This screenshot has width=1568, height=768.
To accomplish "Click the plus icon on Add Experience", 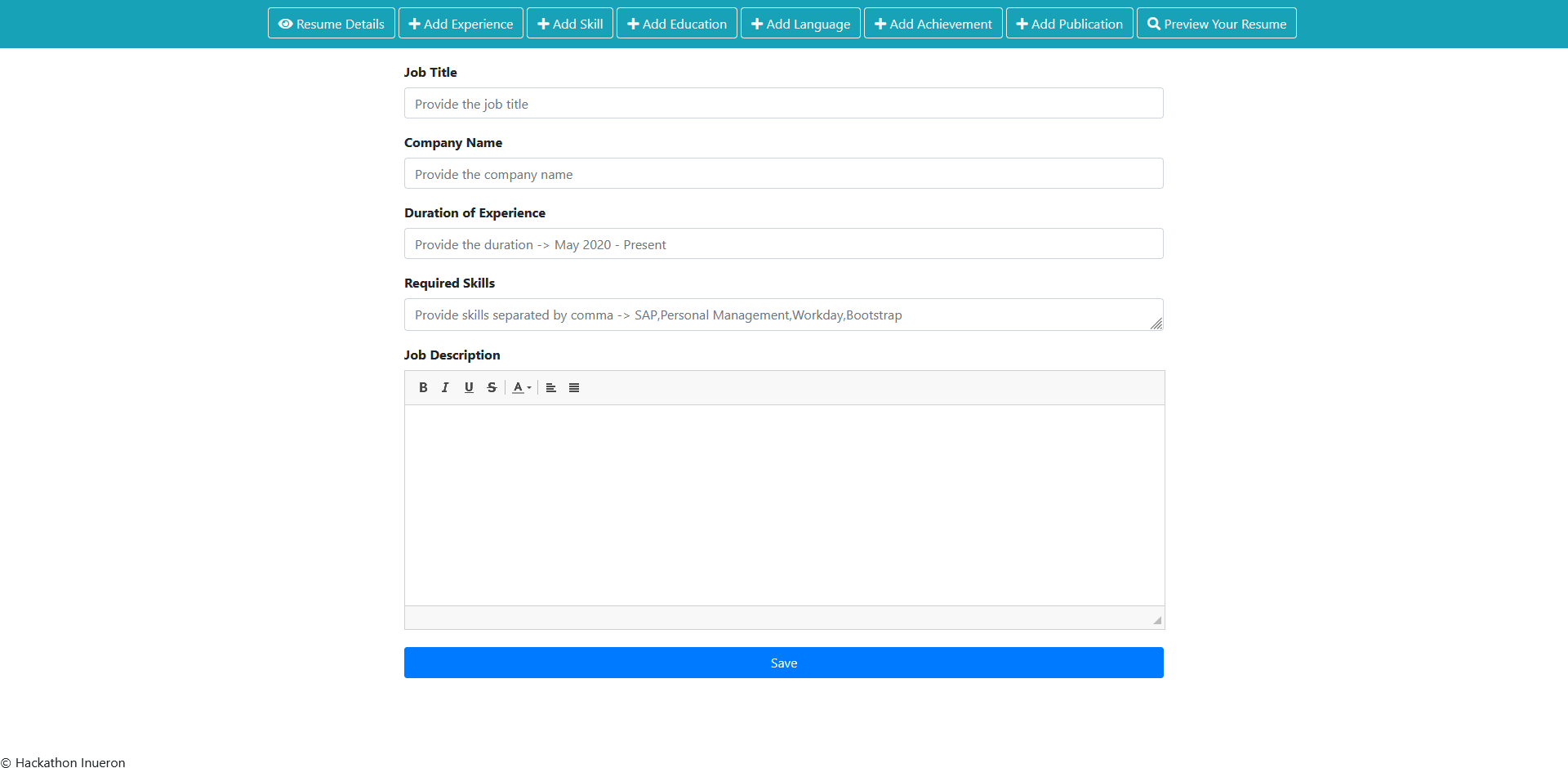I will 415,24.
